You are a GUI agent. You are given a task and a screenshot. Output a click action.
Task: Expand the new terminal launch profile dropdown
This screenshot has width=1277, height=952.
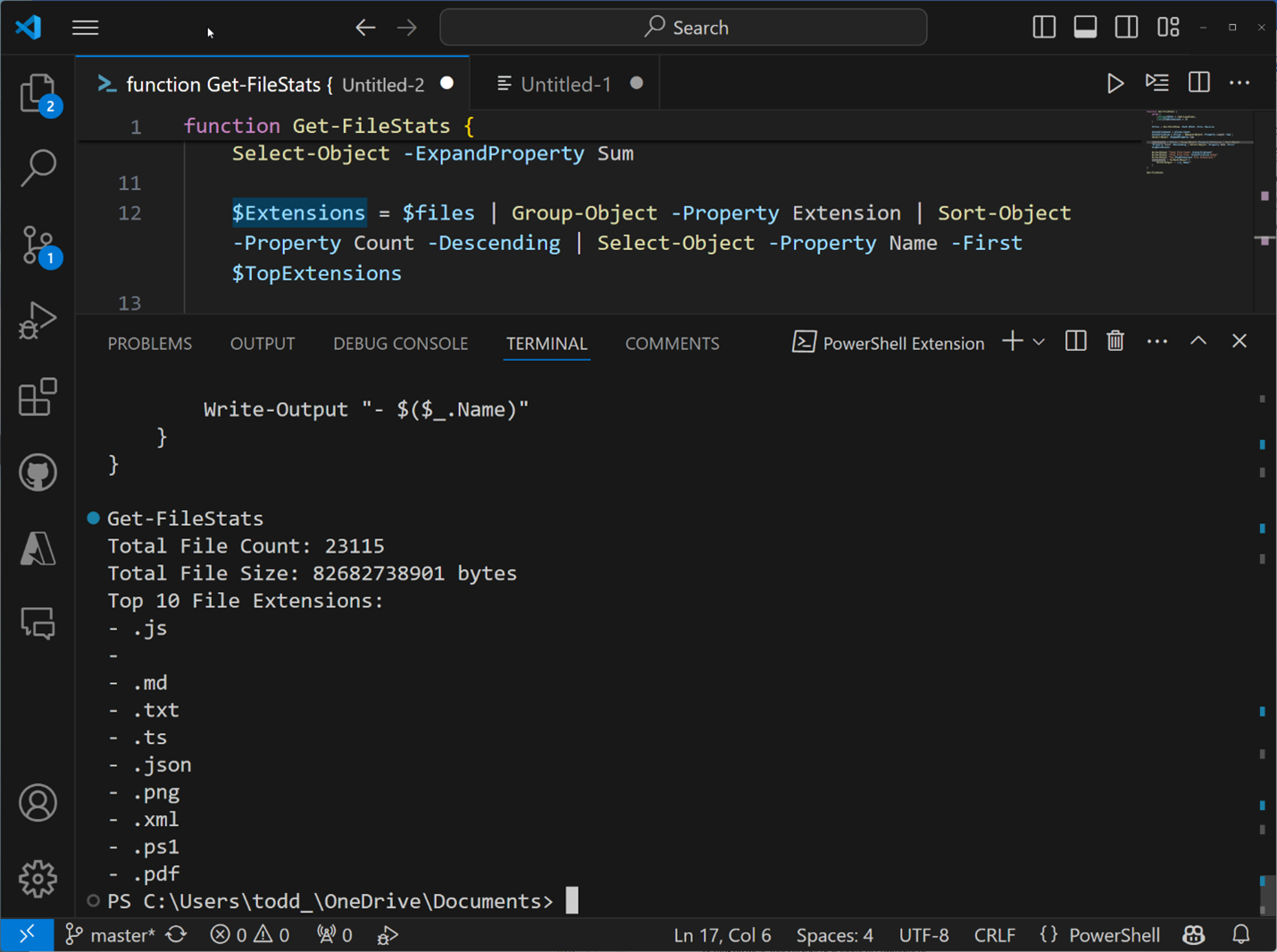point(1039,342)
